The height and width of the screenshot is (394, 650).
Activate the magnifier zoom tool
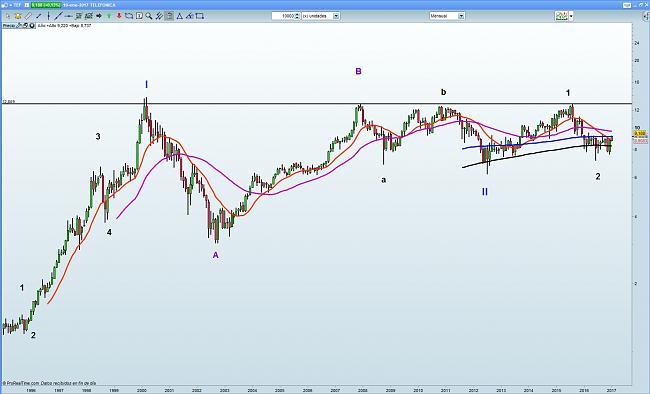[x=149, y=16]
